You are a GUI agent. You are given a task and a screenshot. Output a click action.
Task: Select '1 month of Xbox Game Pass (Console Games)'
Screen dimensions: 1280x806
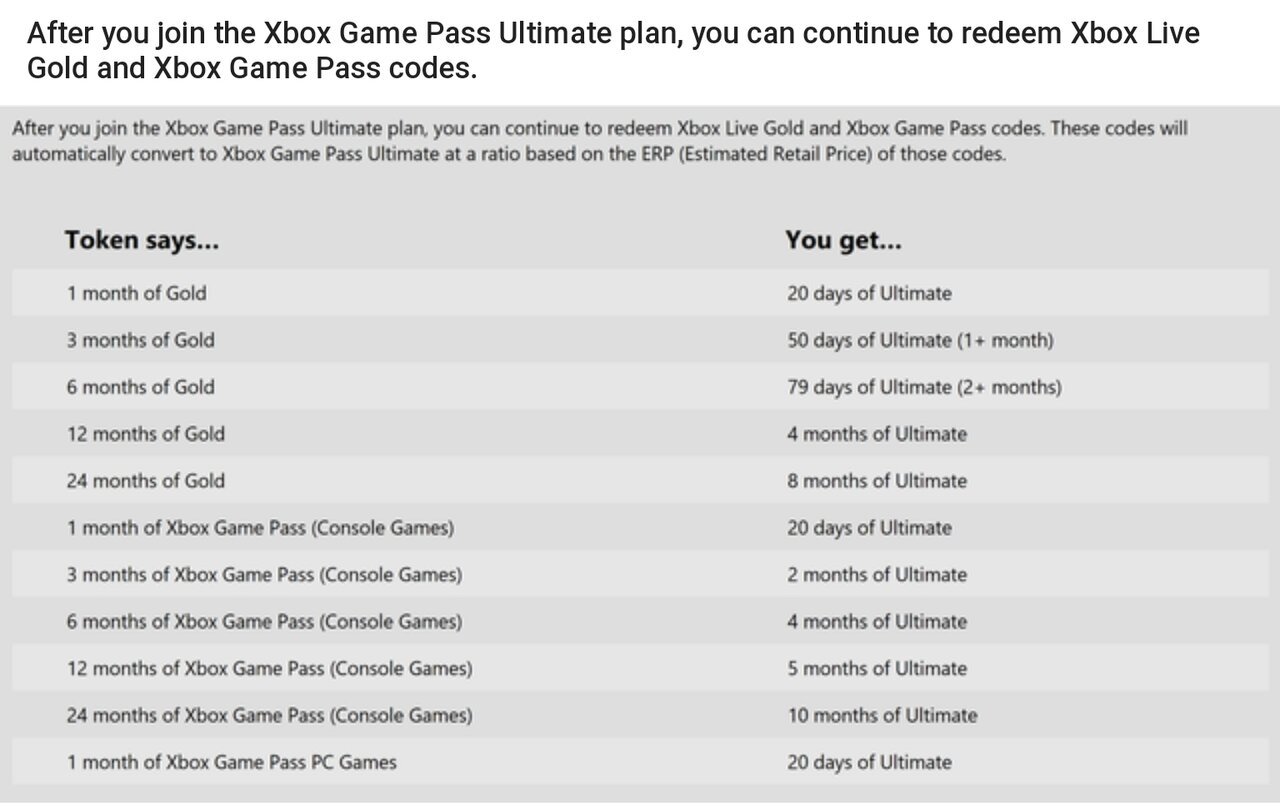click(x=260, y=528)
